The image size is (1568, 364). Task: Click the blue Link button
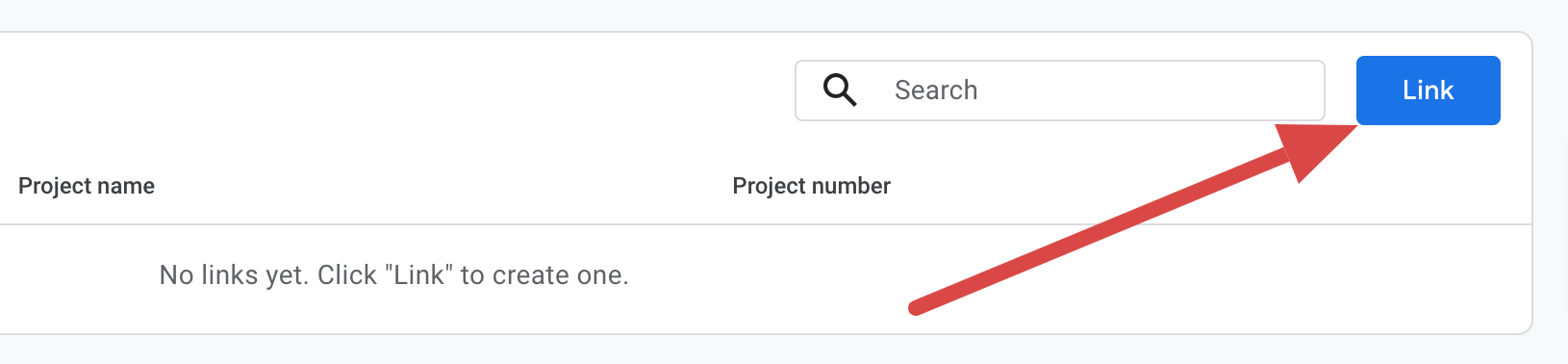(1428, 91)
